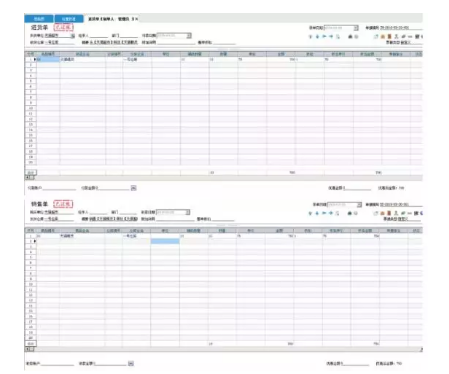Click the person icon in the 进货单 toolbar
This screenshot has width=449, height=374.
tap(396, 36)
